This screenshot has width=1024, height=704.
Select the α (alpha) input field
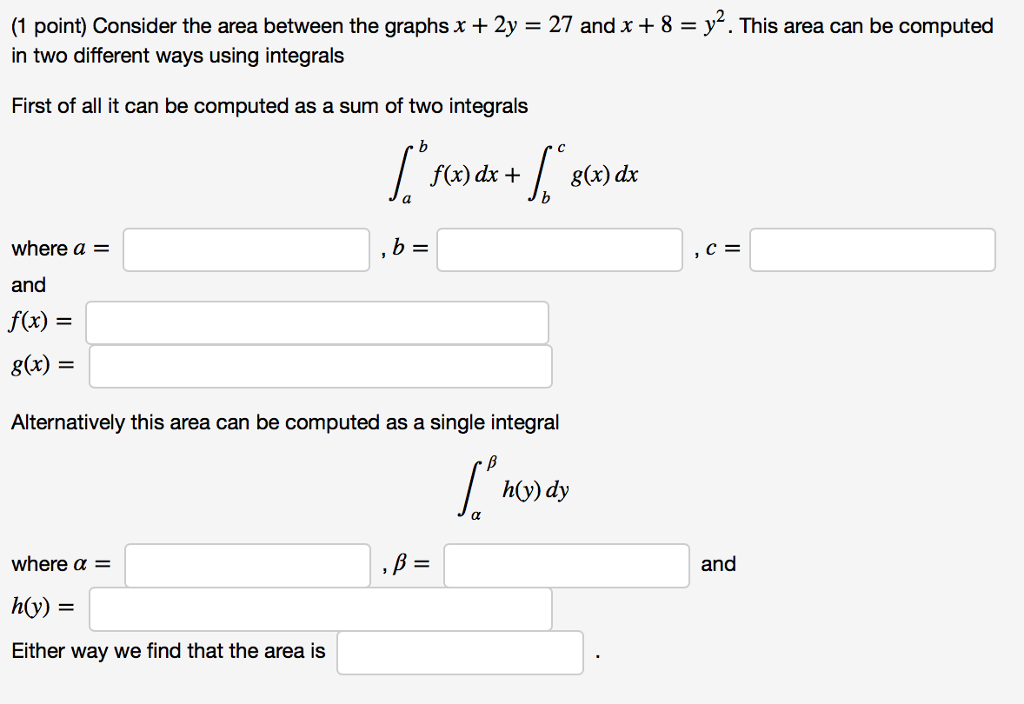pyautogui.click(x=246, y=565)
